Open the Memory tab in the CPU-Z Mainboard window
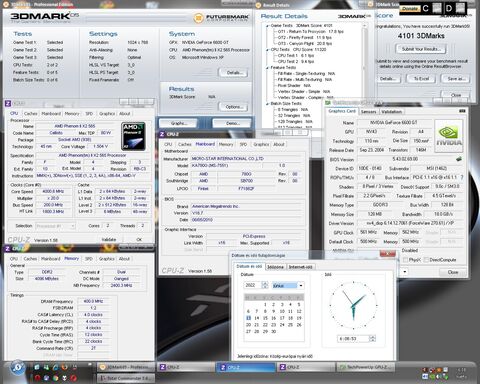The image size is (480, 384). [x=226, y=144]
